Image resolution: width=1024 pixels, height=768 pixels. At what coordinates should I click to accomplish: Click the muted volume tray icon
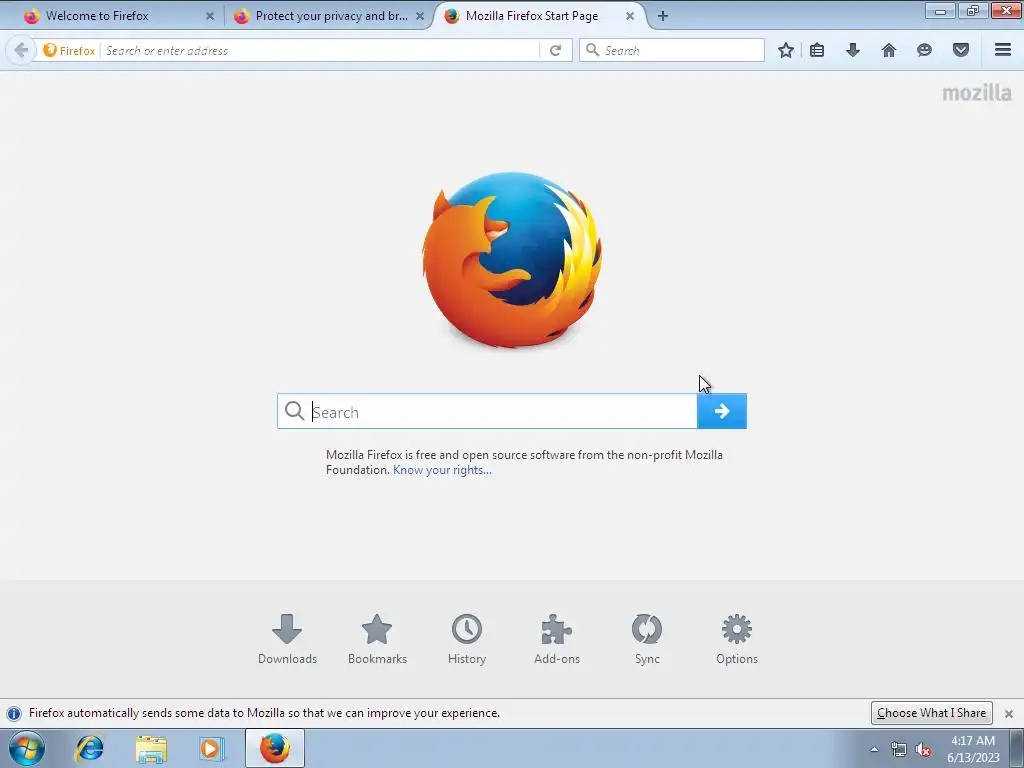click(923, 750)
